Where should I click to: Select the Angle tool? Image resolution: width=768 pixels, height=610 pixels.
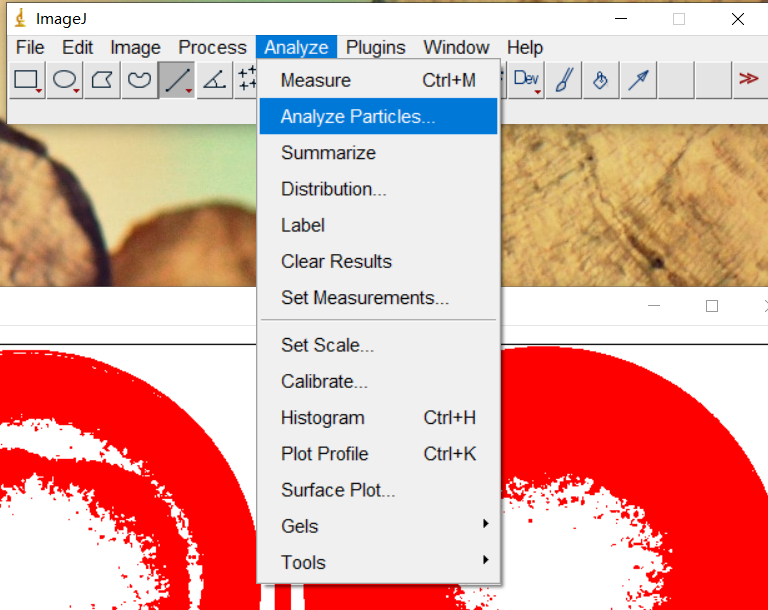click(x=214, y=80)
